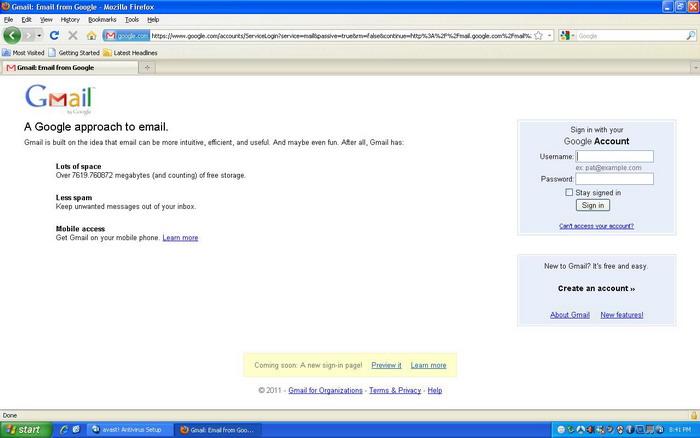Viewport: 700px width, 438px height.
Task: Check the Stay signed in checkbox
Action: tap(569, 192)
